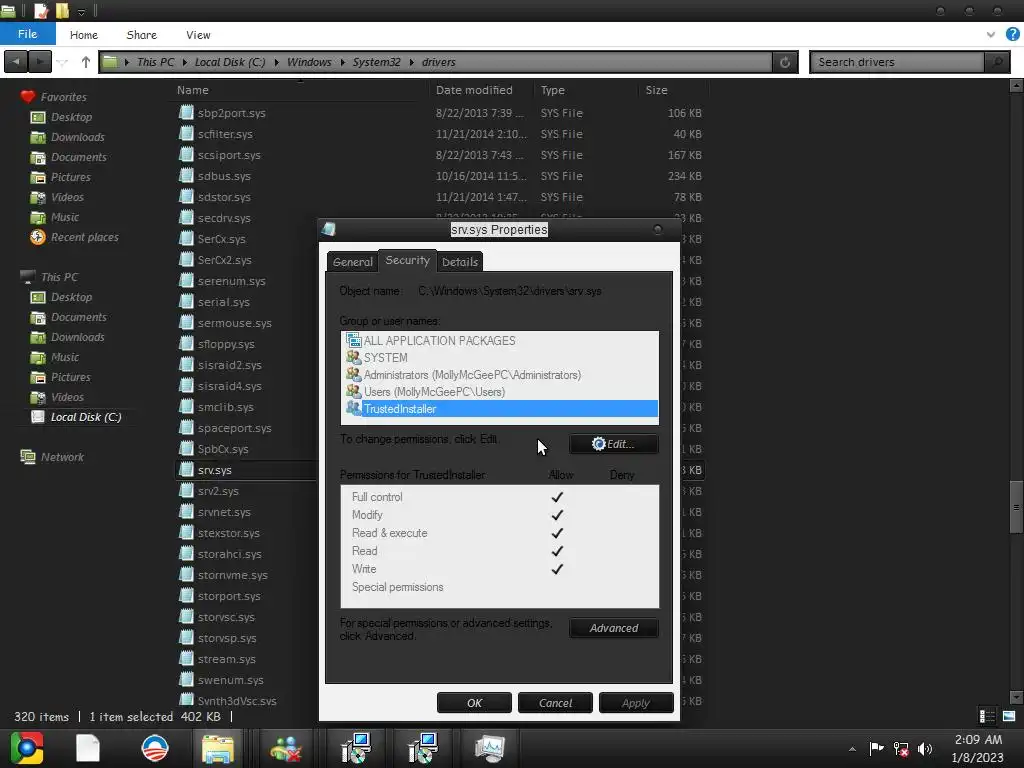This screenshot has height=768, width=1024.
Task: Open the File menu
Action: pyautogui.click(x=27, y=34)
